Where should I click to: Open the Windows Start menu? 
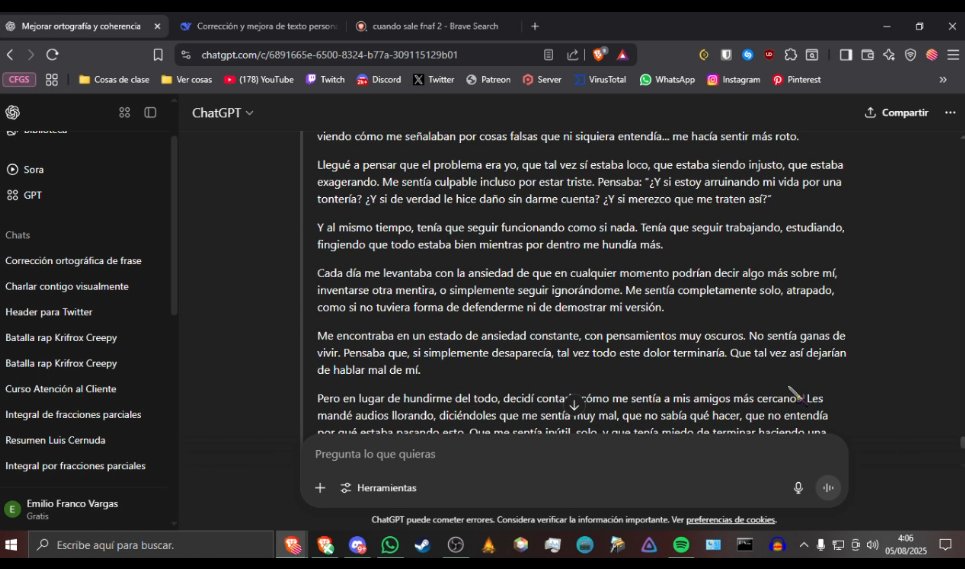click(x=11, y=545)
